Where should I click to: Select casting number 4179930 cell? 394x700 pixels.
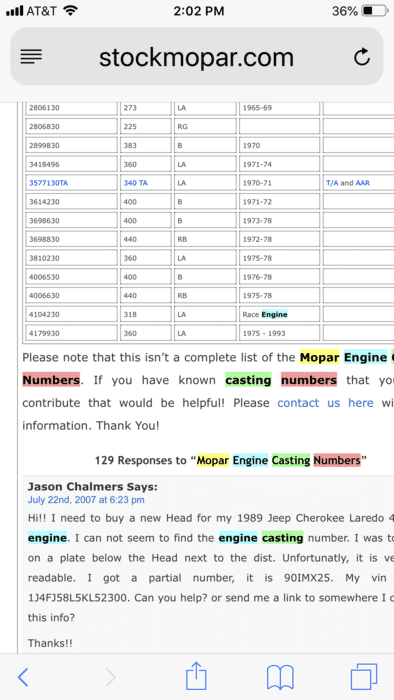click(71, 333)
